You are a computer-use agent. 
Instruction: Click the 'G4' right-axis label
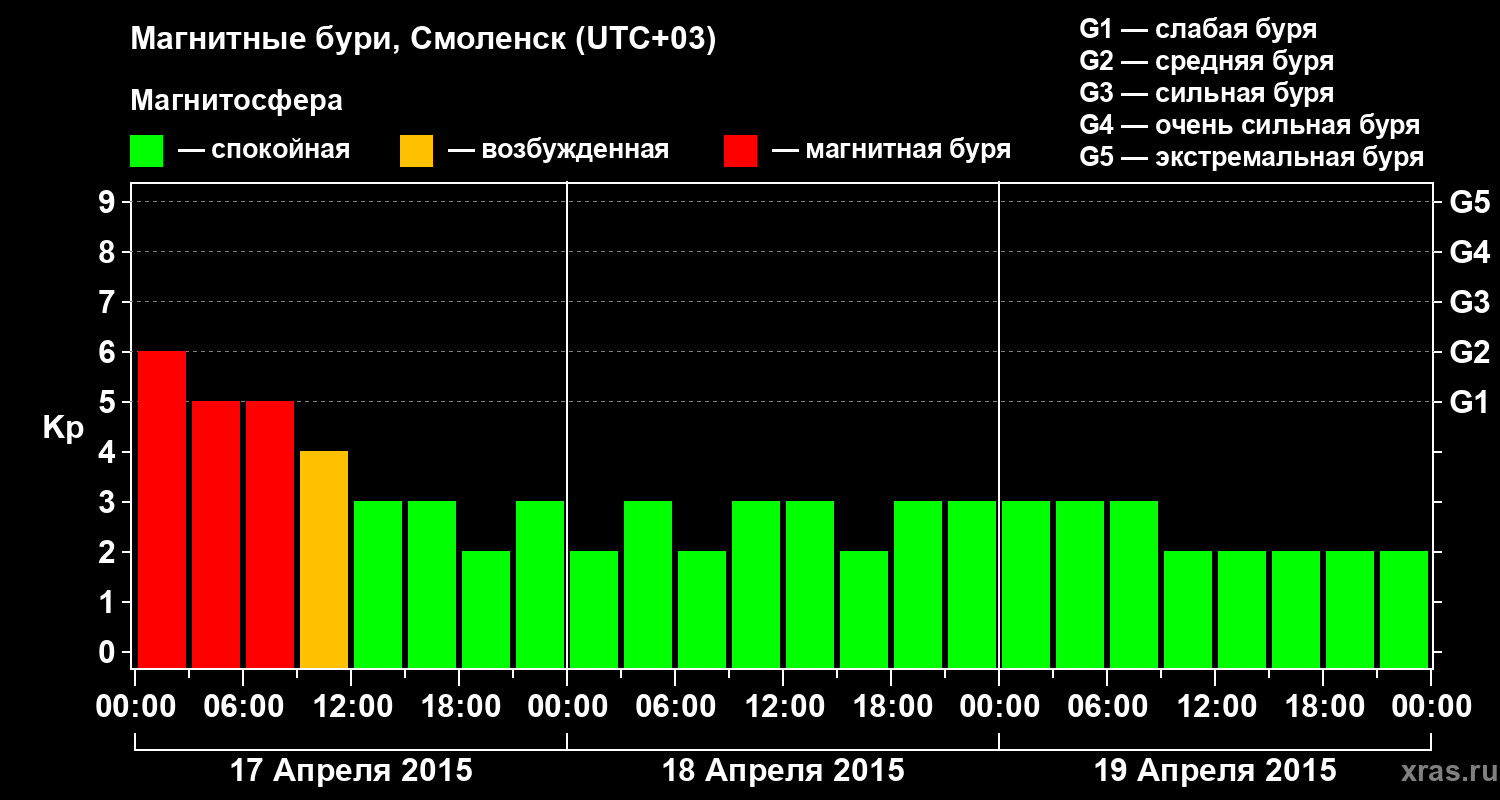[1469, 252]
